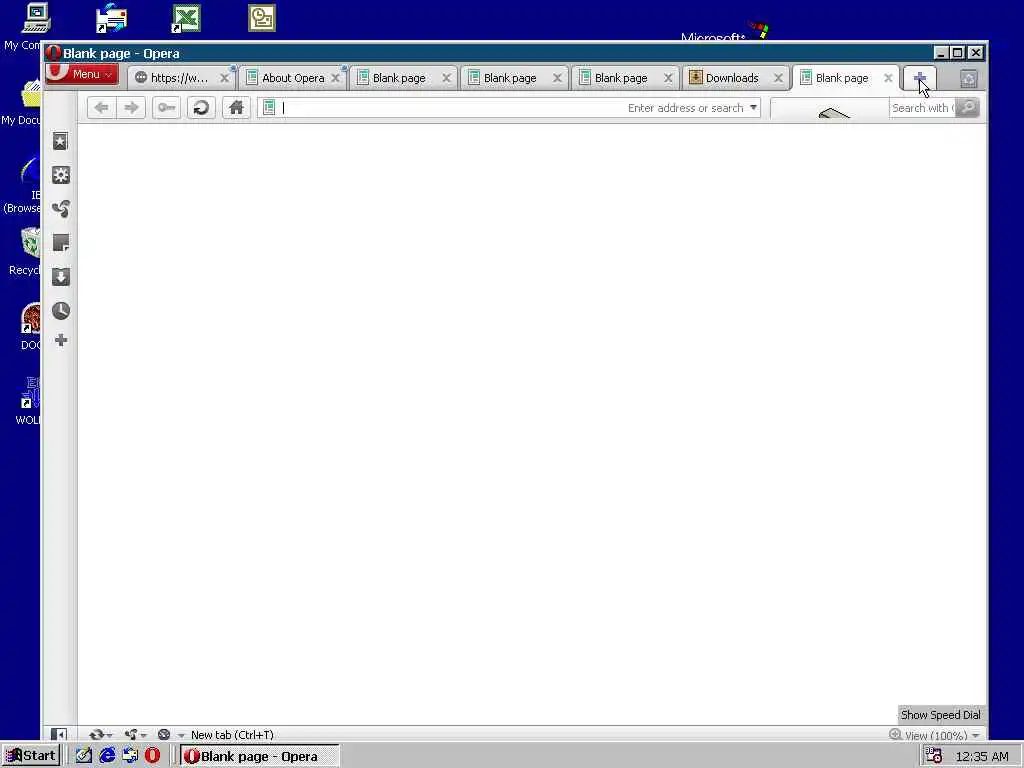The image size is (1024, 768).
Task: Click the Back arrow button
Action: pos(101,108)
